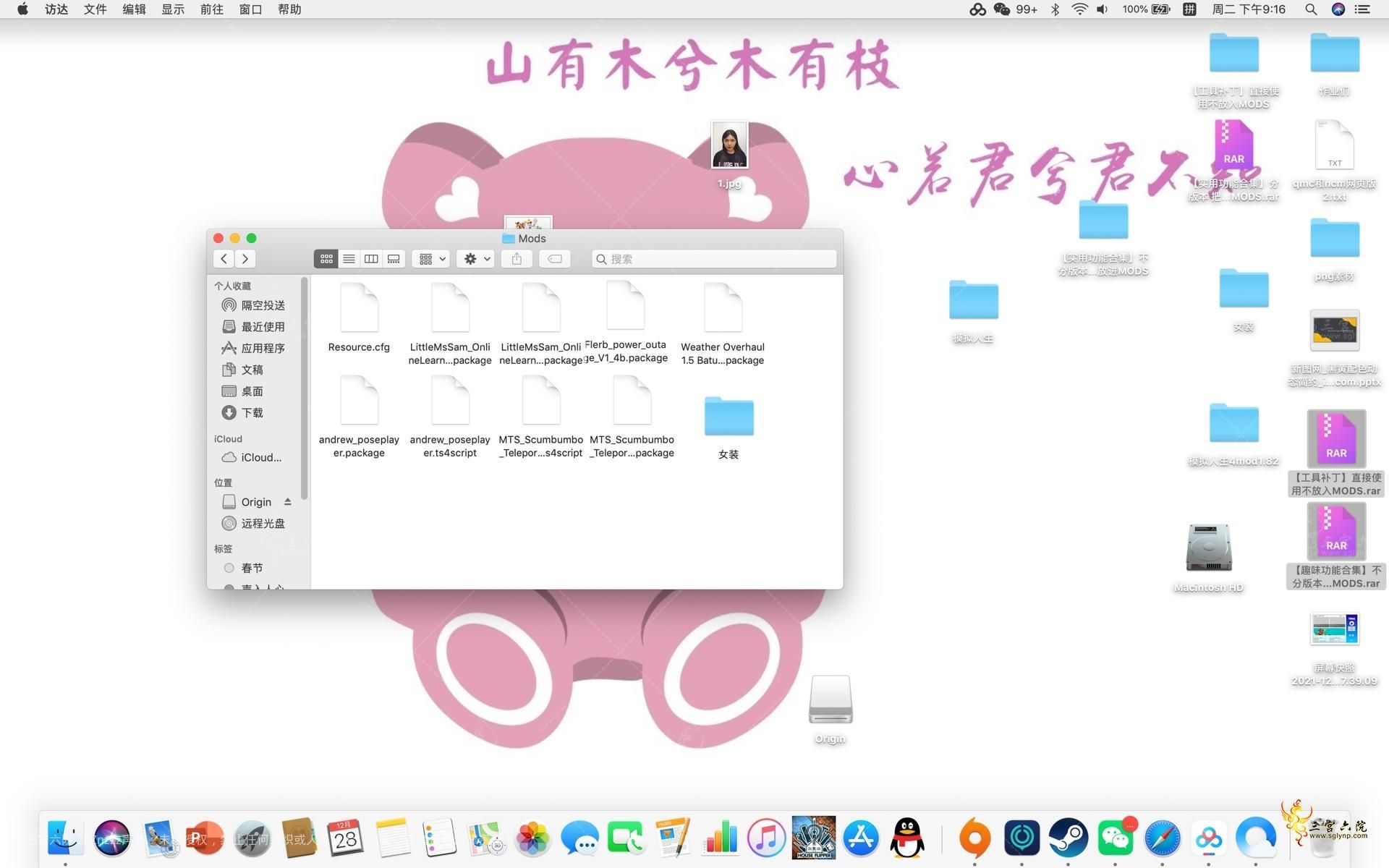This screenshot has width=1389, height=868.
Task: Go back in the Mods Finder window
Action: (x=224, y=259)
